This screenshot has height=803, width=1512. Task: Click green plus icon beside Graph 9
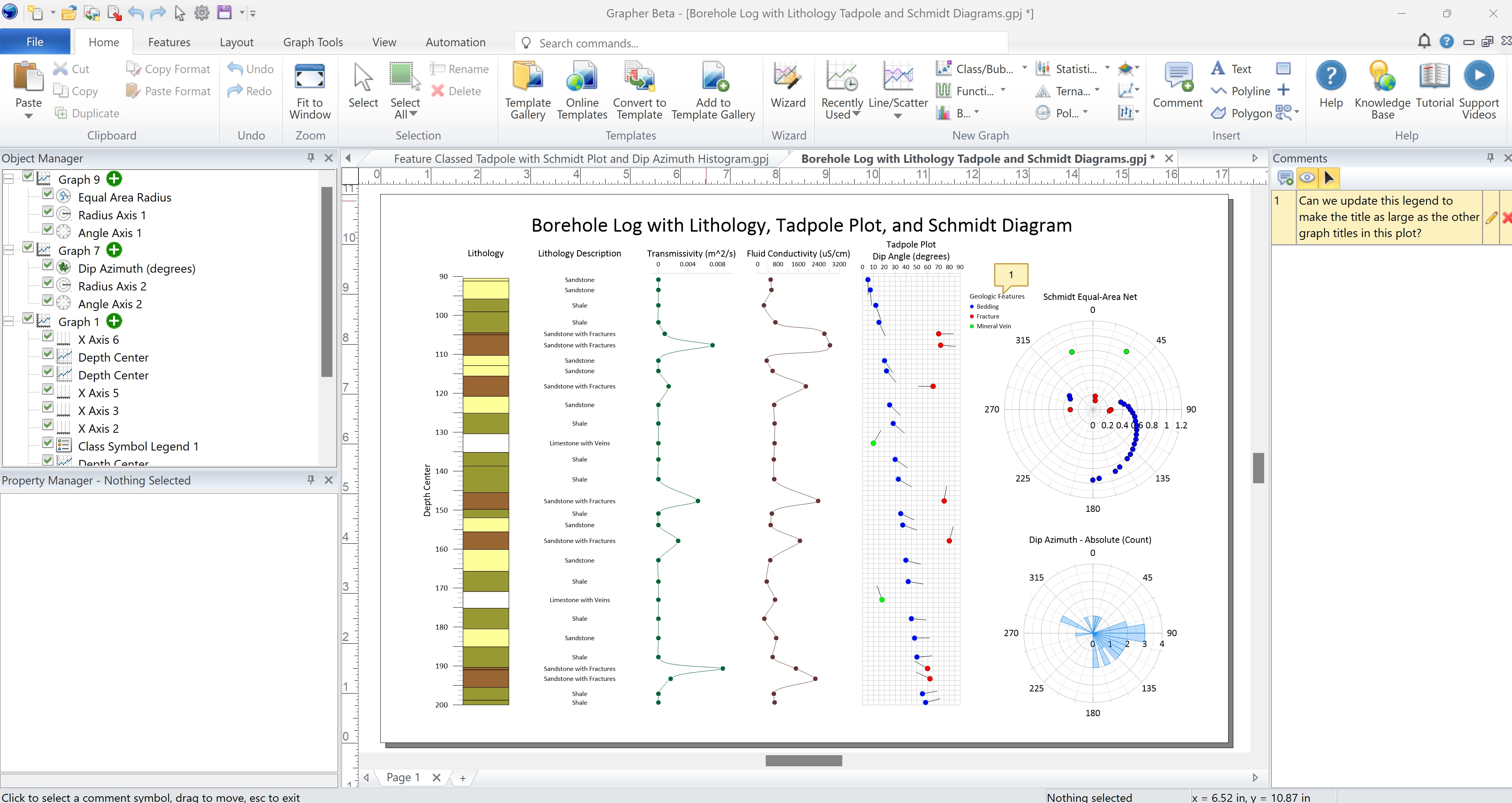point(115,179)
